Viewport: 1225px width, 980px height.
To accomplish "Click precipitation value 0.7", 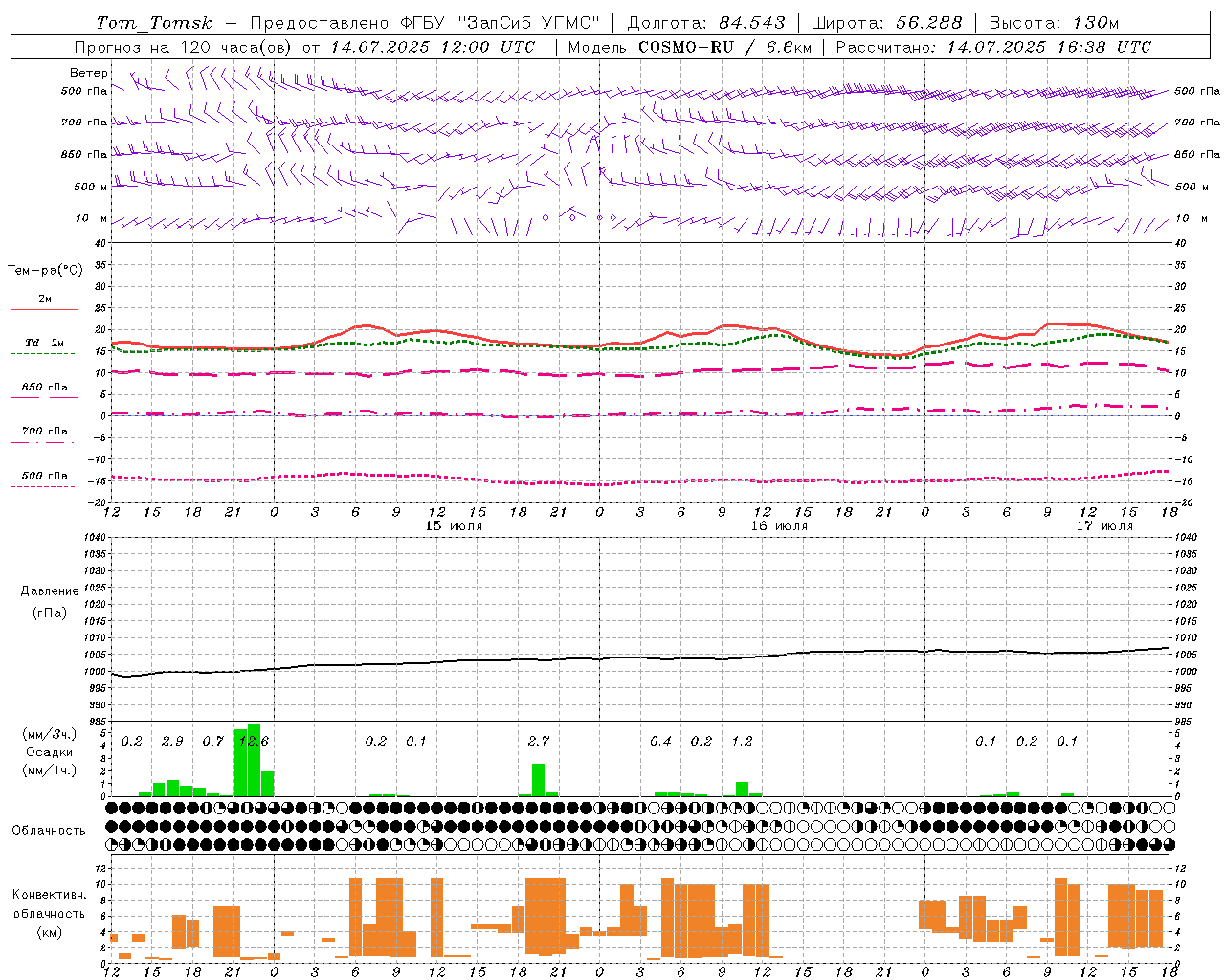I will tap(212, 742).
